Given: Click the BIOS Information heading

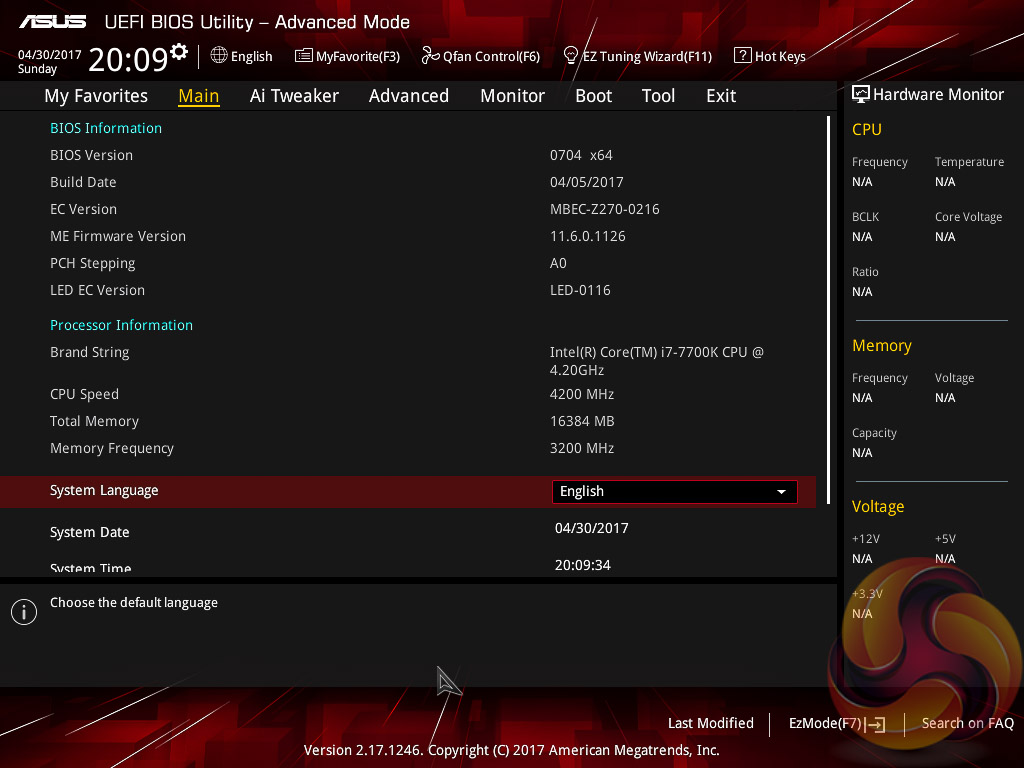Looking at the screenshot, I should [x=106, y=128].
